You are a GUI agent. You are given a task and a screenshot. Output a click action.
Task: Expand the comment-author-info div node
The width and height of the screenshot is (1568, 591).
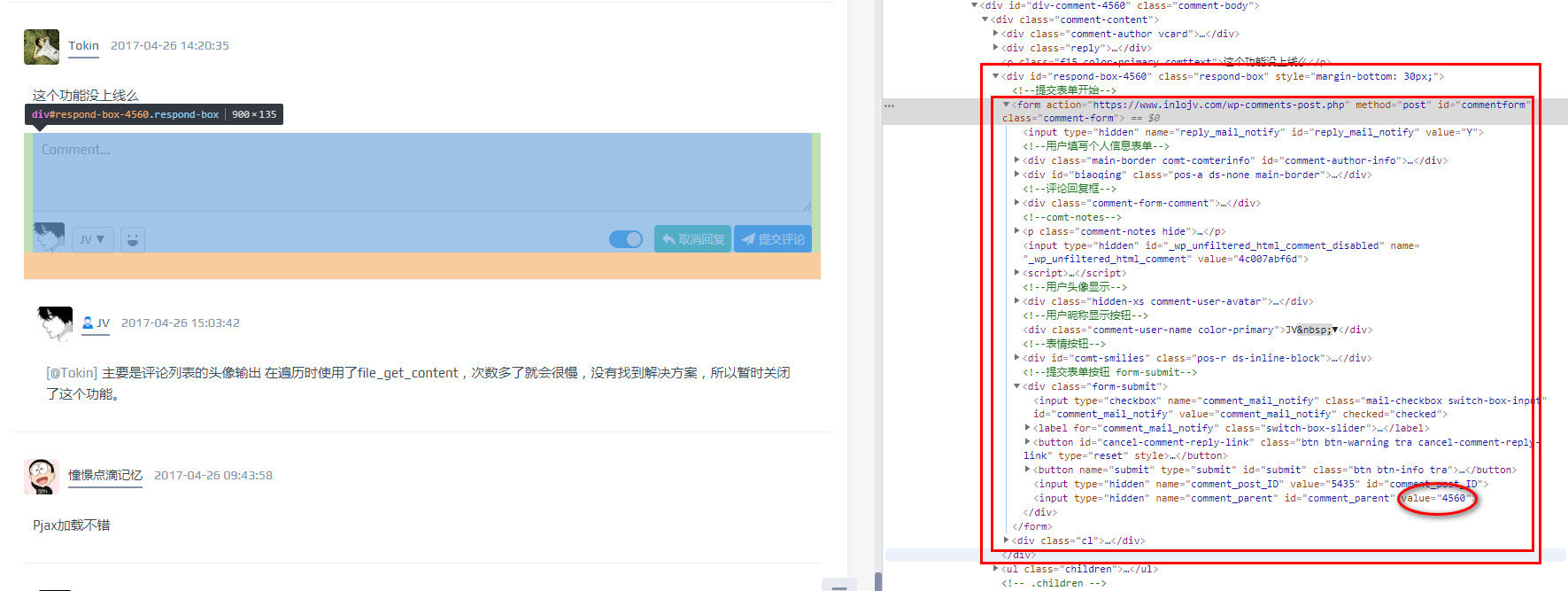[1017, 160]
